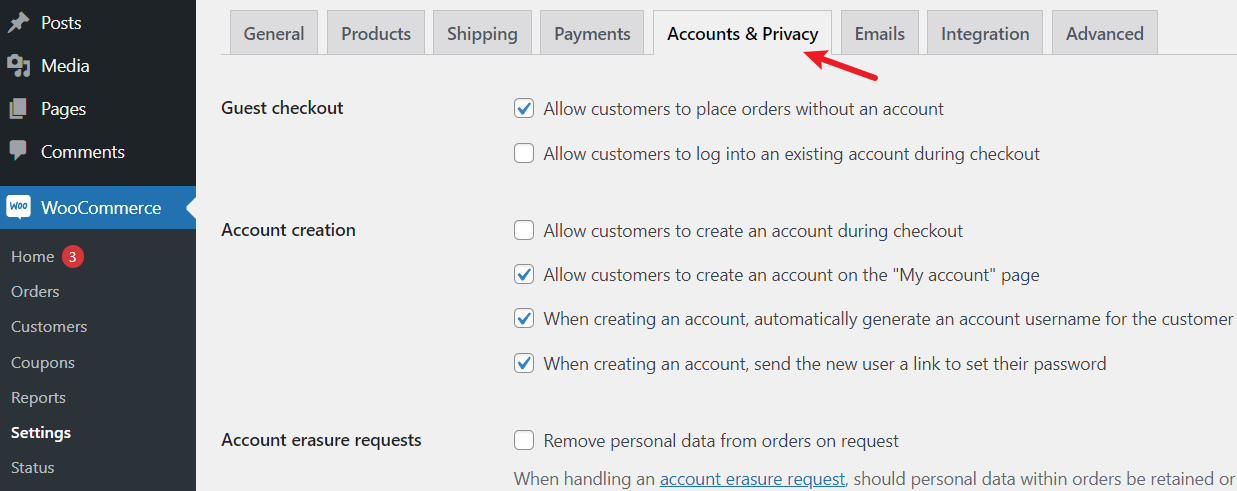Click the red Home notification badge

click(73, 257)
